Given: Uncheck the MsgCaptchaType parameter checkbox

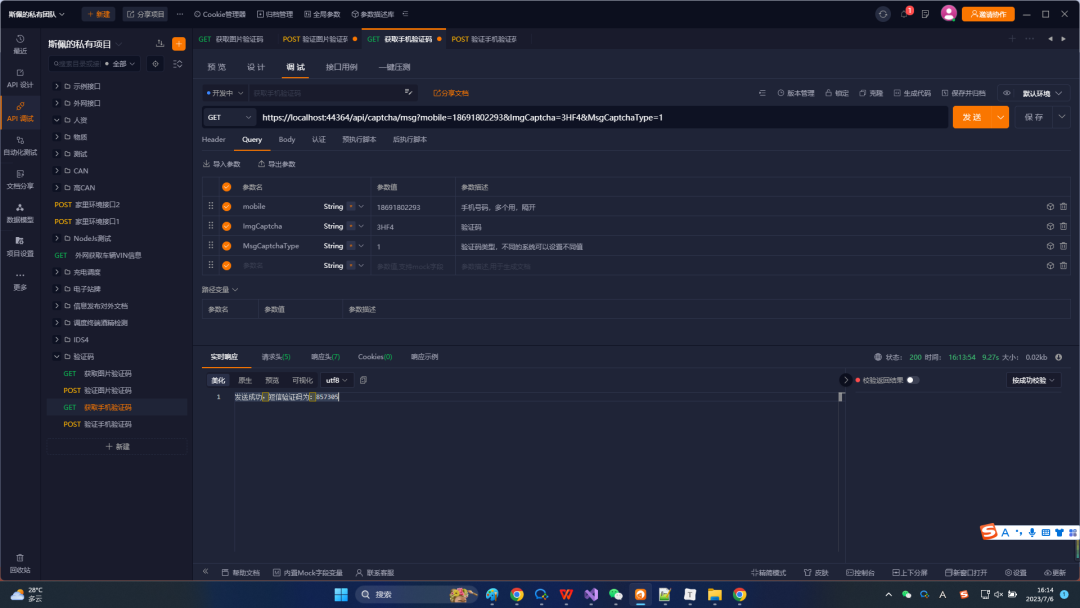Looking at the screenshot, I should click(x=227, y=246).
